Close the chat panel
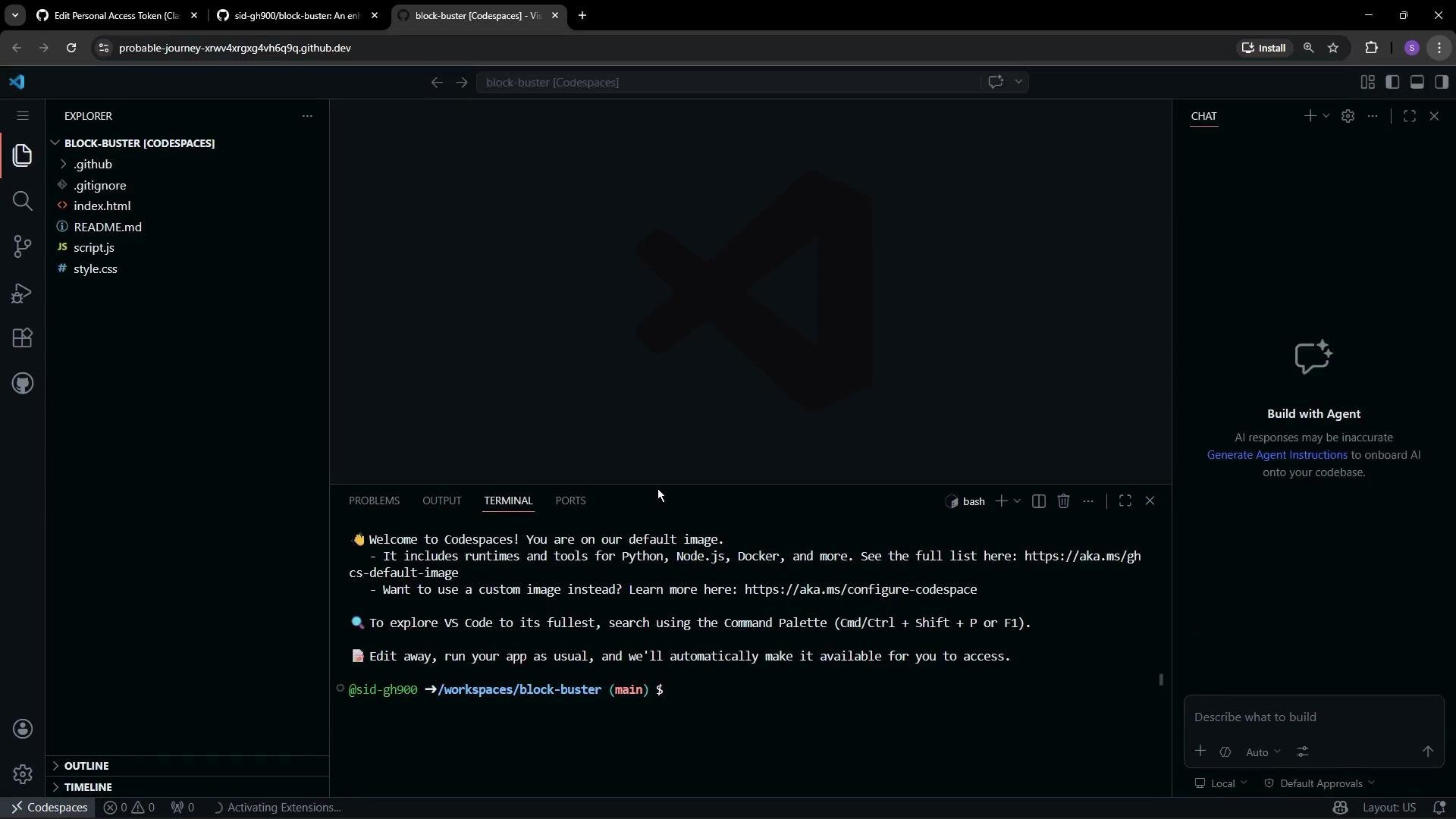The width and height of the screenshot is (1456, 819). 1434,116
